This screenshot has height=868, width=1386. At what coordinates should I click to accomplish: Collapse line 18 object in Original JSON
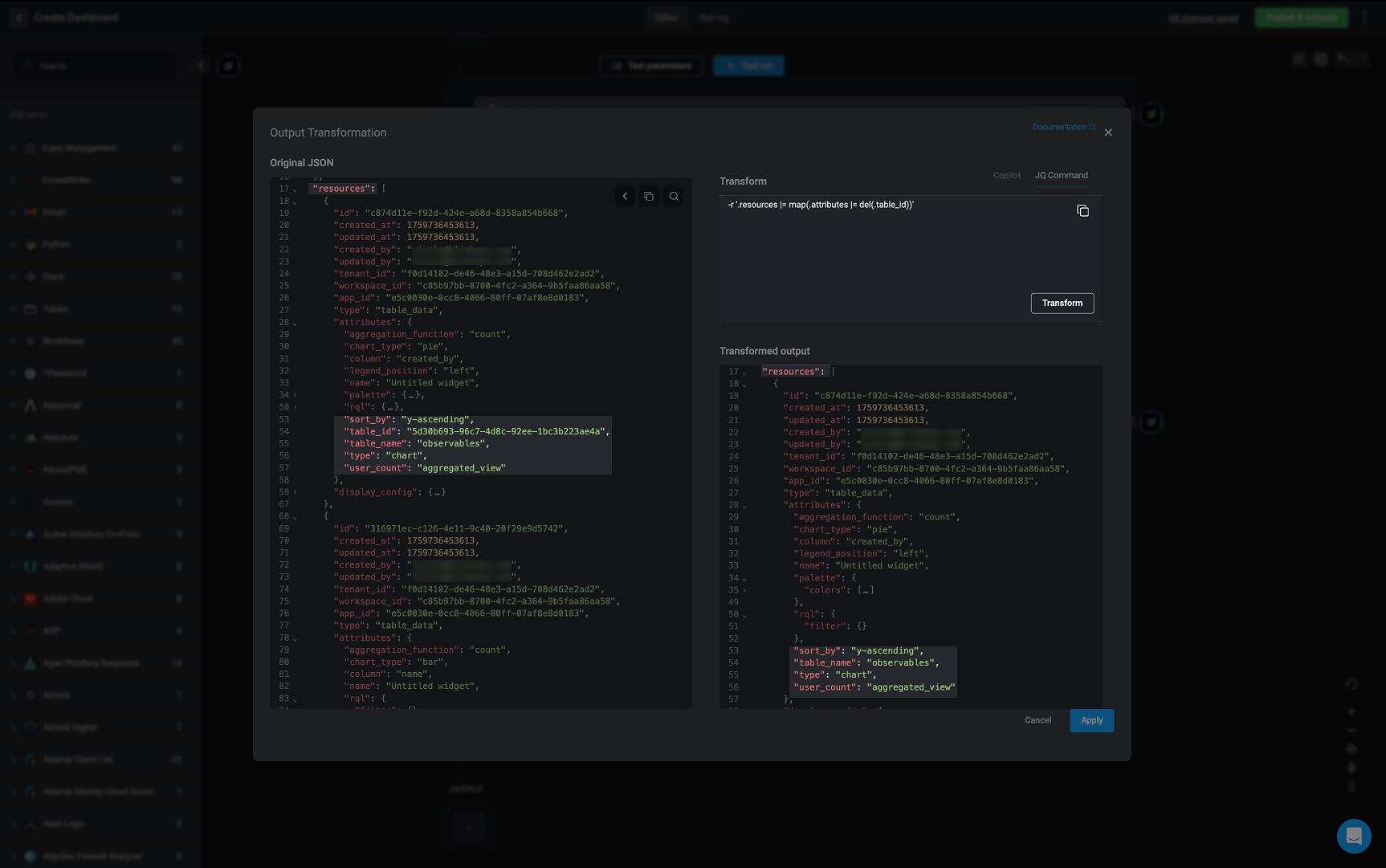point(296,202)
